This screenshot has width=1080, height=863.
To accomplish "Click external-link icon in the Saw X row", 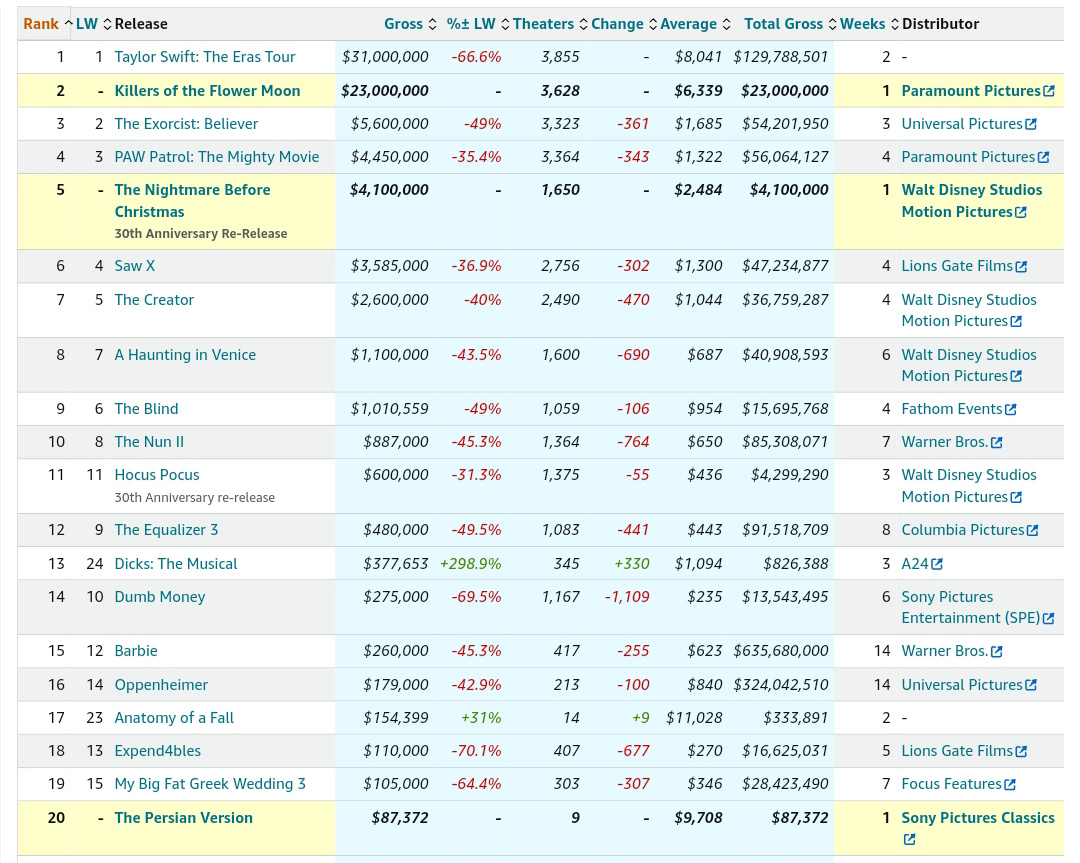I will click(x=1021, y=267).
